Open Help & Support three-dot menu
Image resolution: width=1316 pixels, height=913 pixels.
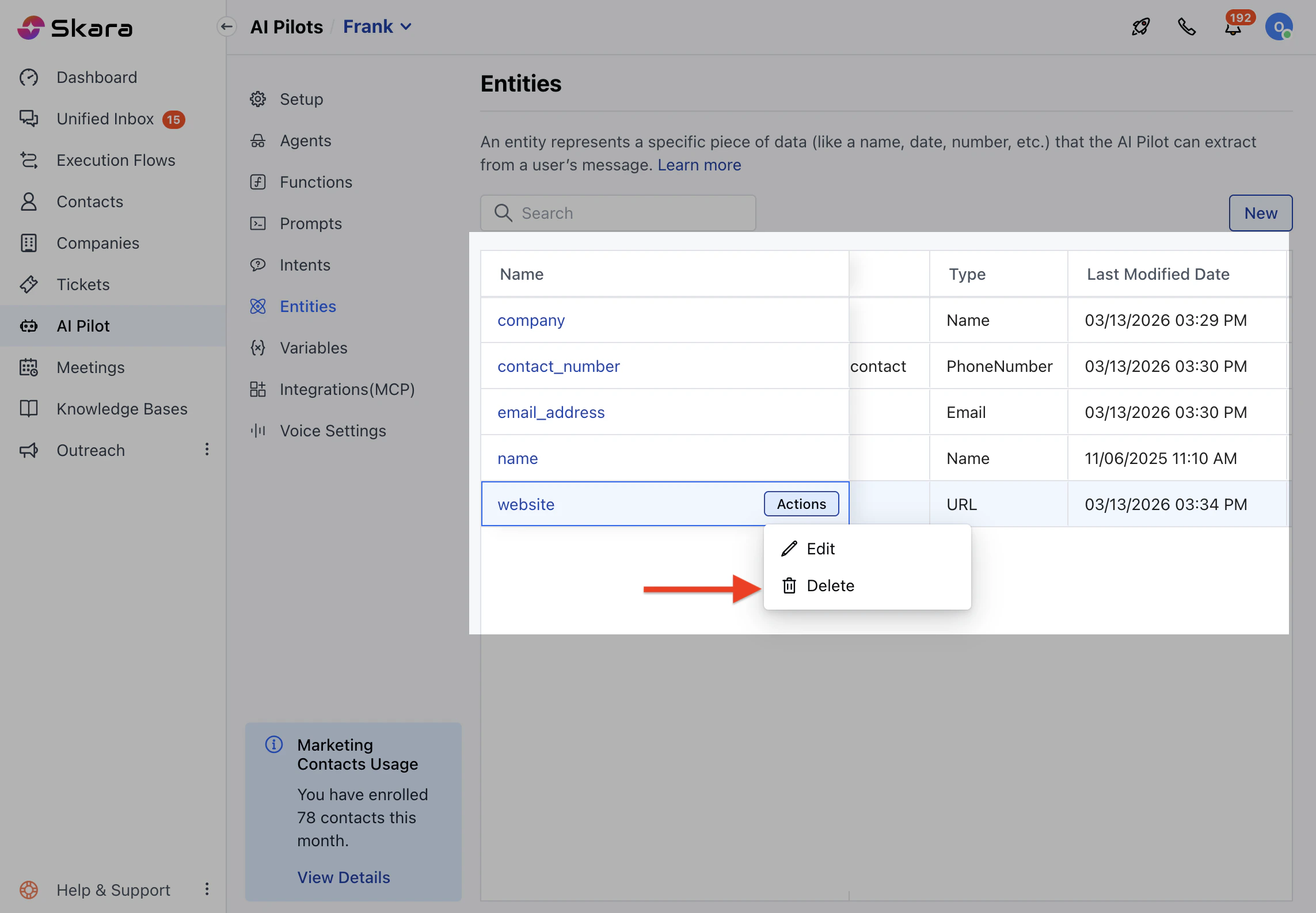tap(207, 889)
